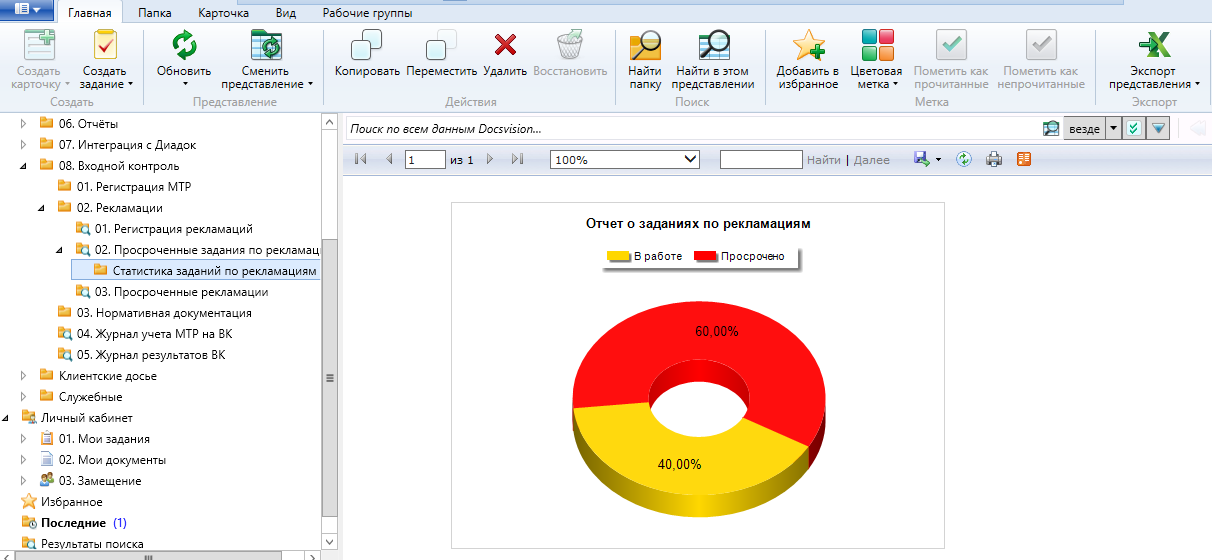Click the red Просрочено legend swatch
This screenshot has width=1212, height=560.
(706, 257)
